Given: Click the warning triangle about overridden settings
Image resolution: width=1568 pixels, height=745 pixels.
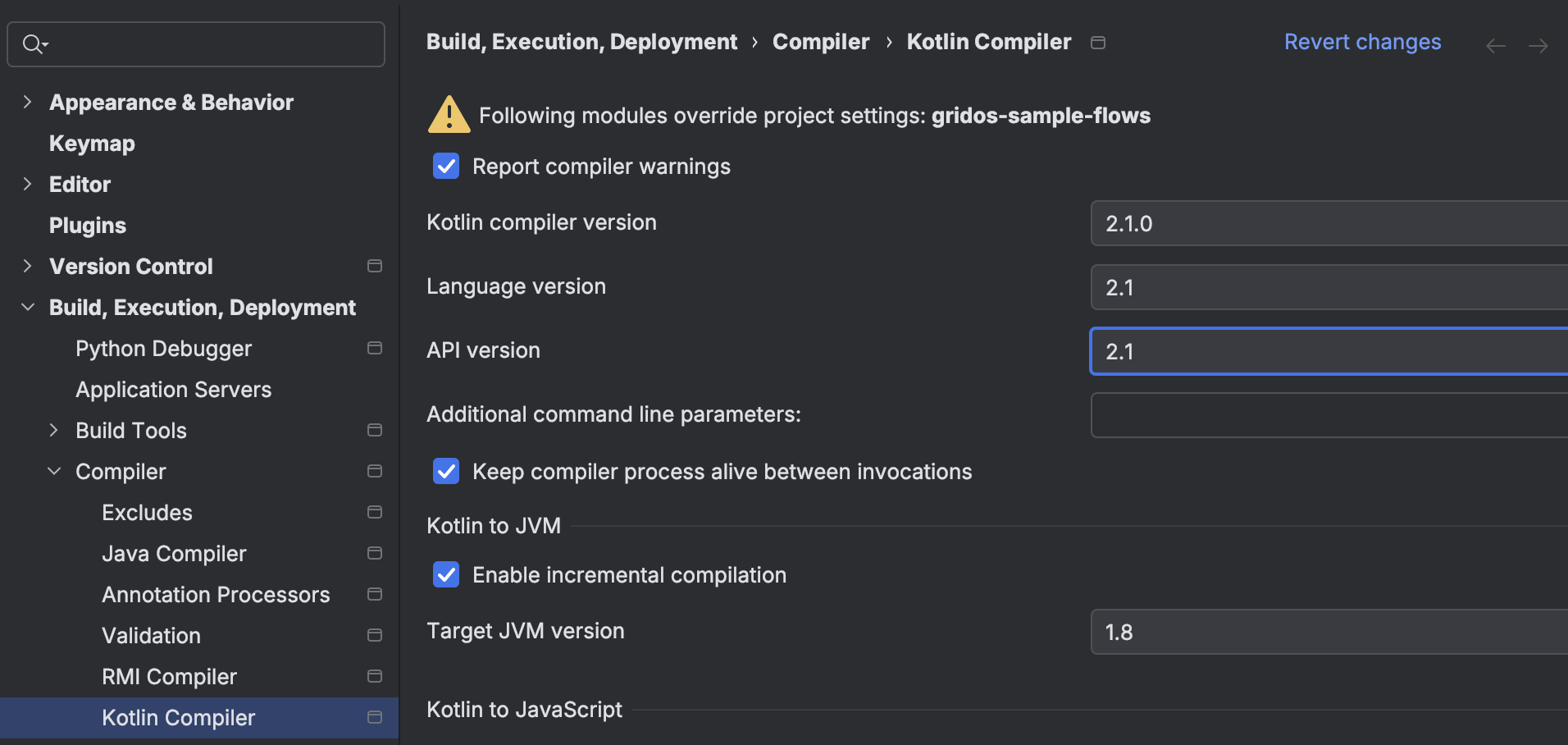Looking at the screenshot, I should [448, 114].
